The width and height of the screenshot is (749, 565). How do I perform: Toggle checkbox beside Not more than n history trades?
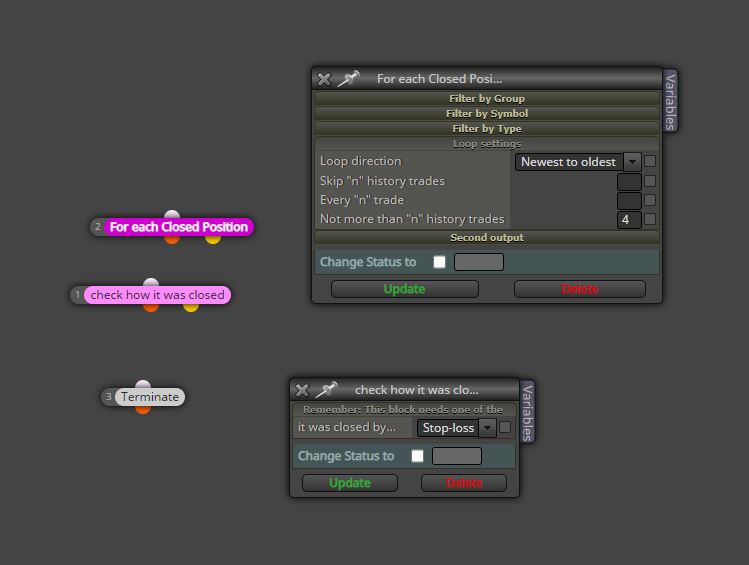pos(650,219)
